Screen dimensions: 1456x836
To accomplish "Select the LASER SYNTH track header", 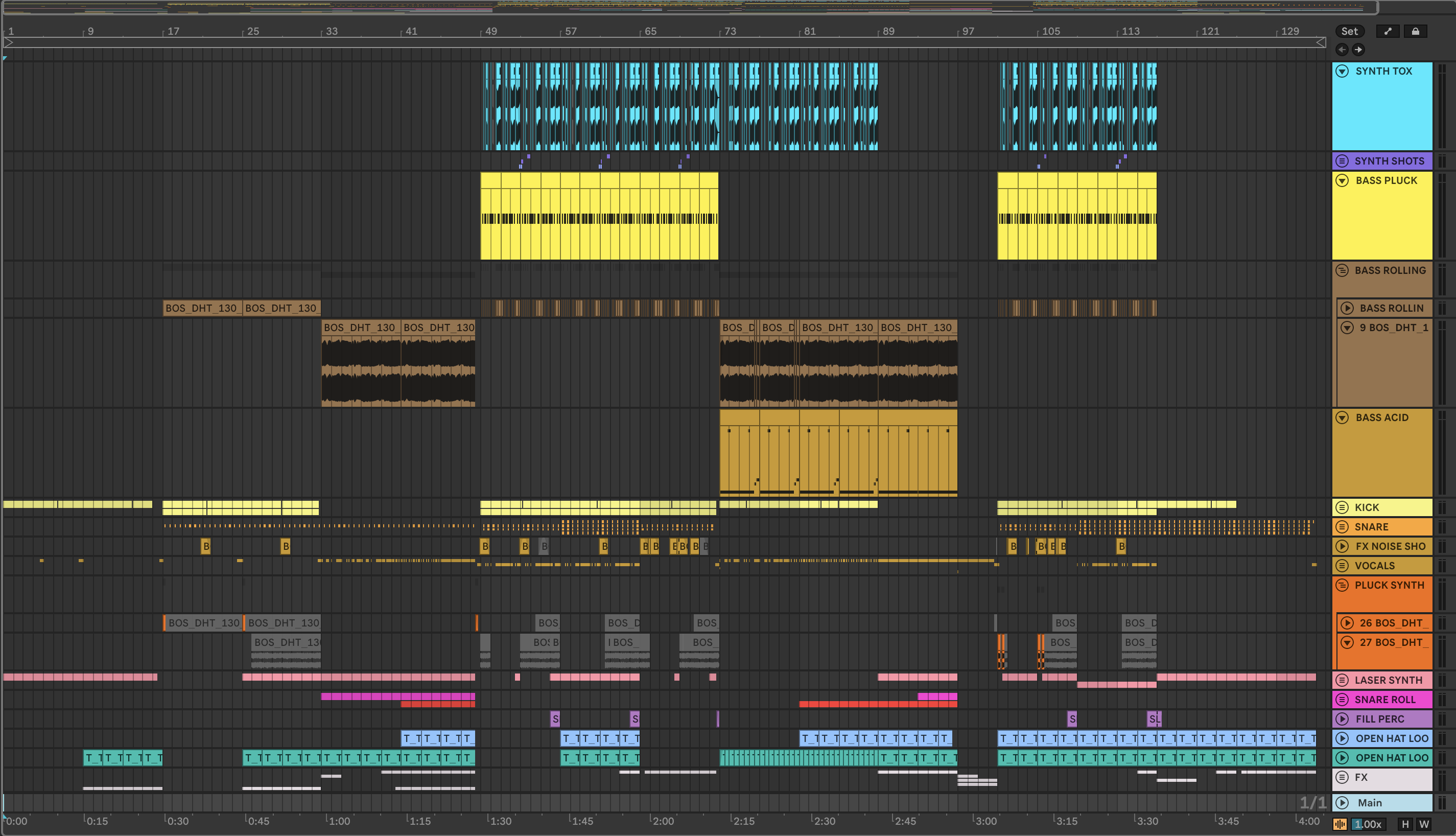I will (1389, 680).
